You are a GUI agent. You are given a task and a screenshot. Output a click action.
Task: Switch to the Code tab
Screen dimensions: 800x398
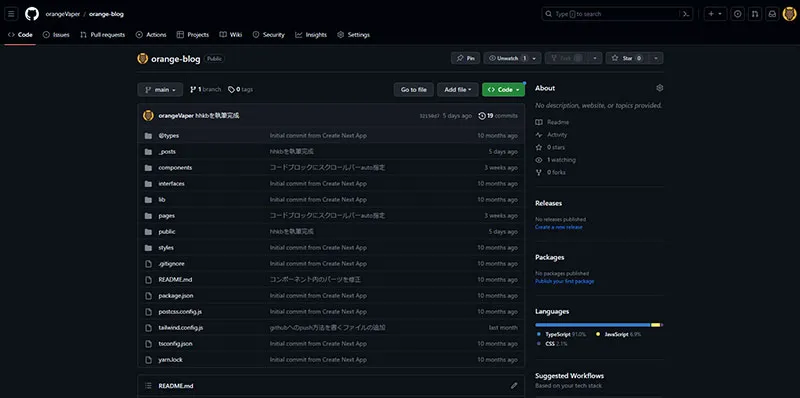point(20,35)
